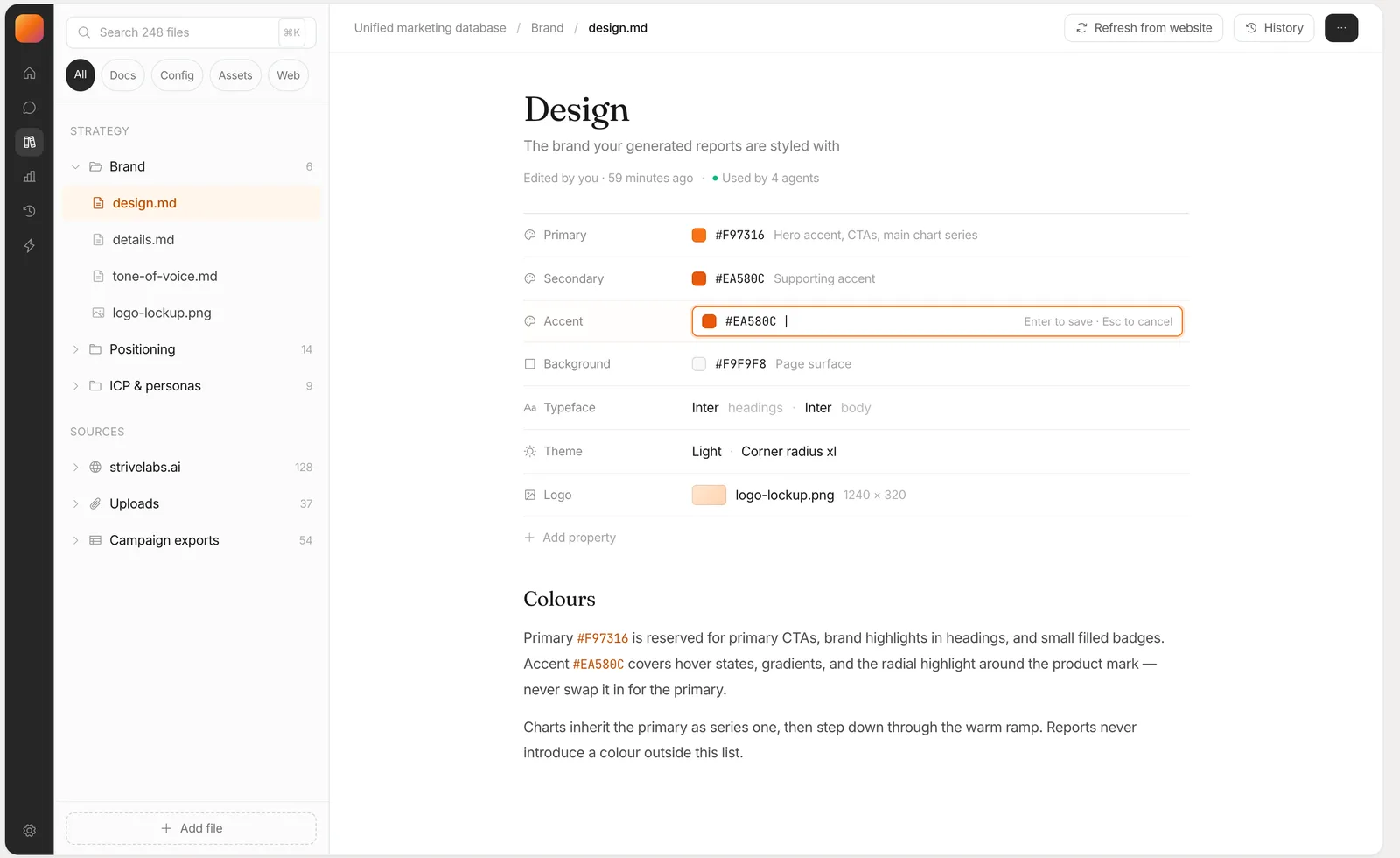Image resolution: width=1400 pixels, height=858 pixels.
Task: Click the Logo property image icon
Action: [529, 496]
